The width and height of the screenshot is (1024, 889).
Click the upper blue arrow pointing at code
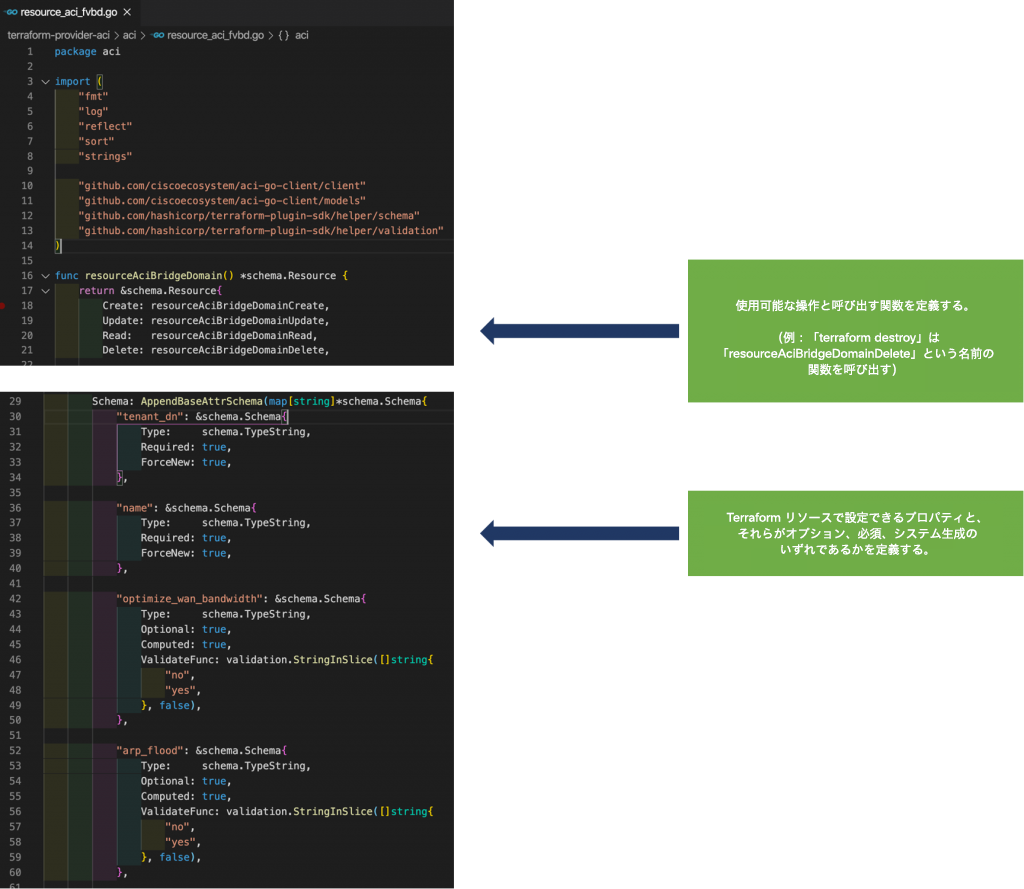[579, 331]
